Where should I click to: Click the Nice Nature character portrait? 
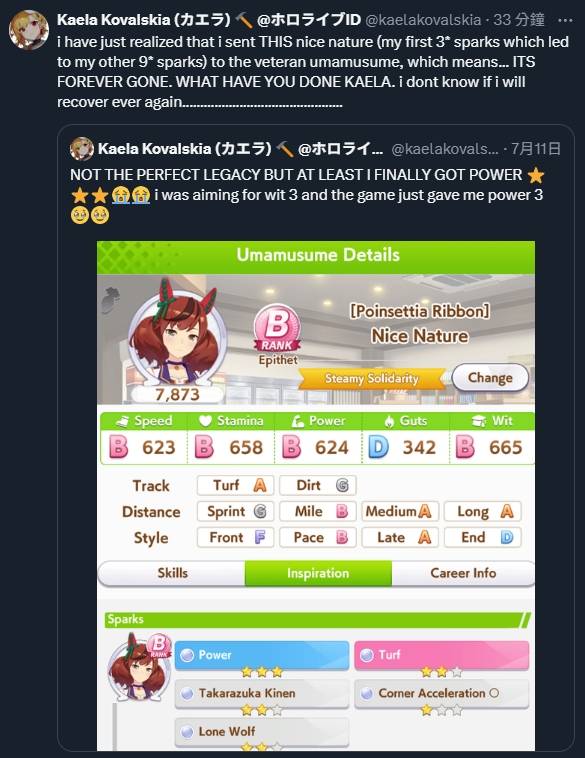pos(177,333)
